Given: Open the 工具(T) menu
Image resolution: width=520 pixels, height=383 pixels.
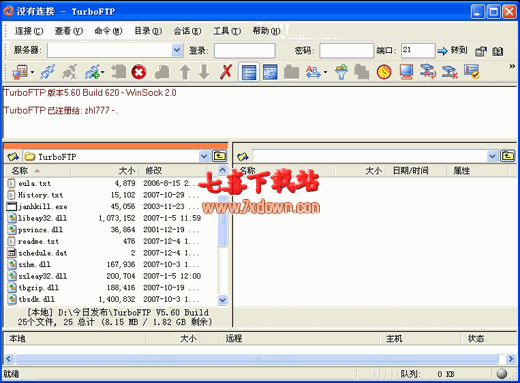Looking at the screenshot, I should 227,31.
